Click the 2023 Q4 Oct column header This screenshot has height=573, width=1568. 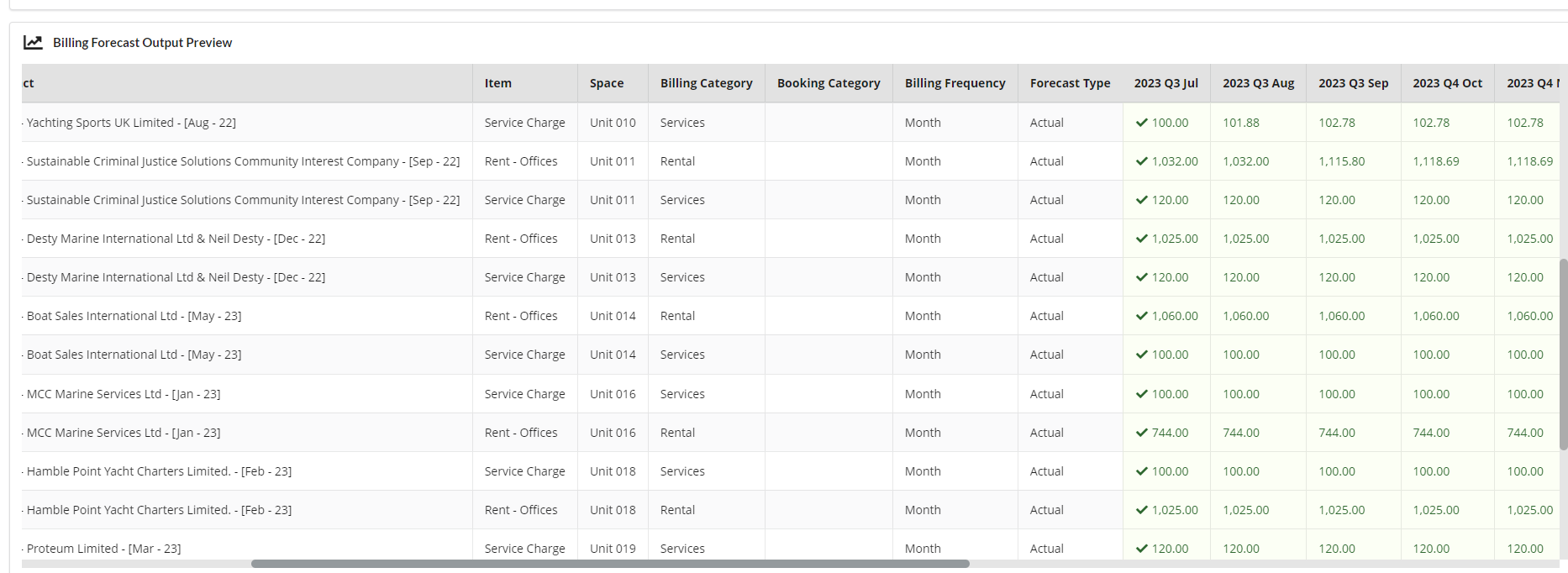tap(1447, 83)
